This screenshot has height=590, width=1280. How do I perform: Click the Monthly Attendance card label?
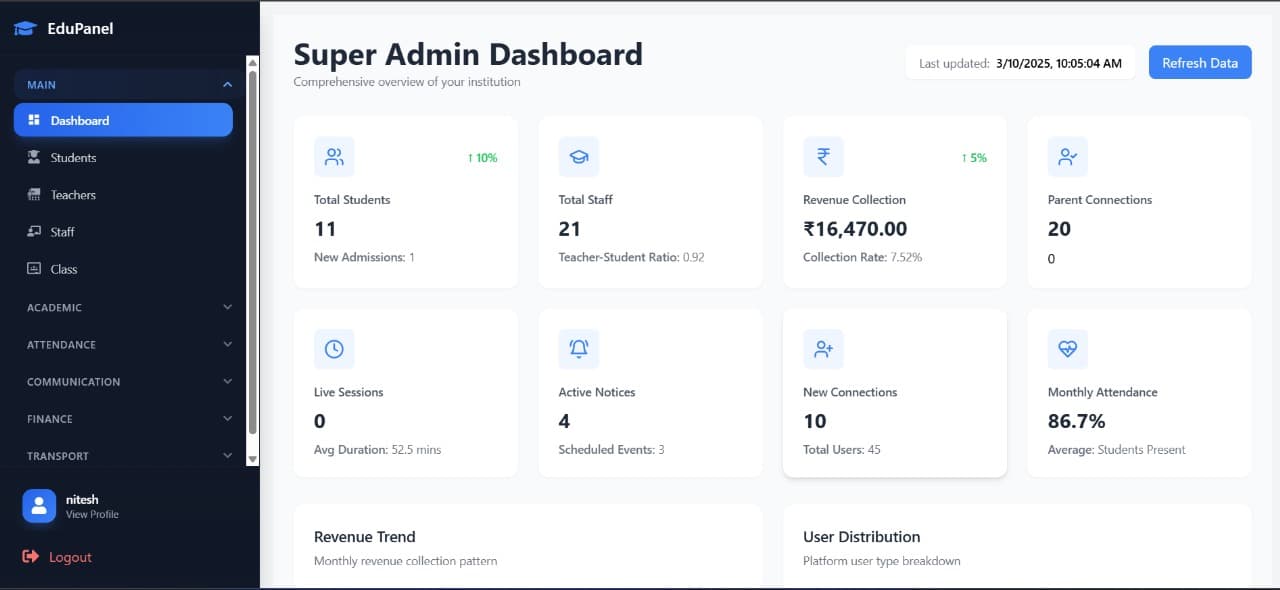coord(1103,392)
